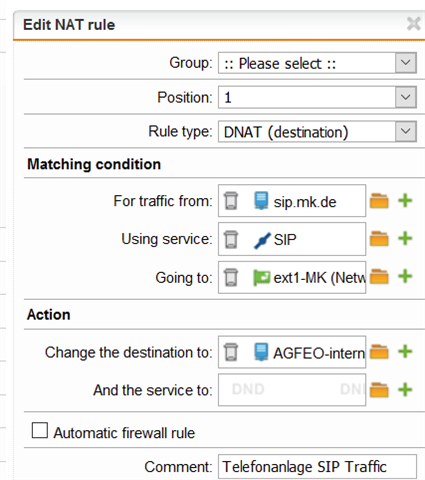Delete ext1-MK entry using trash icon
The image size is (425, 480).
point(231,277)
